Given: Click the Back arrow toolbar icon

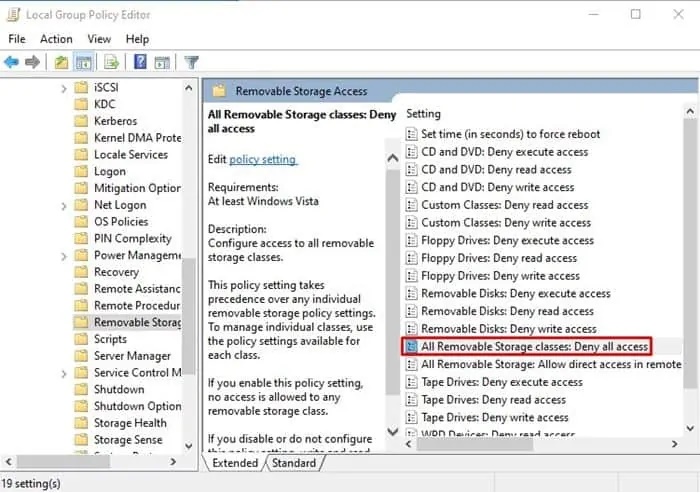Looking at the screenshot, I should pyautogui.click(x=12, y=62).
